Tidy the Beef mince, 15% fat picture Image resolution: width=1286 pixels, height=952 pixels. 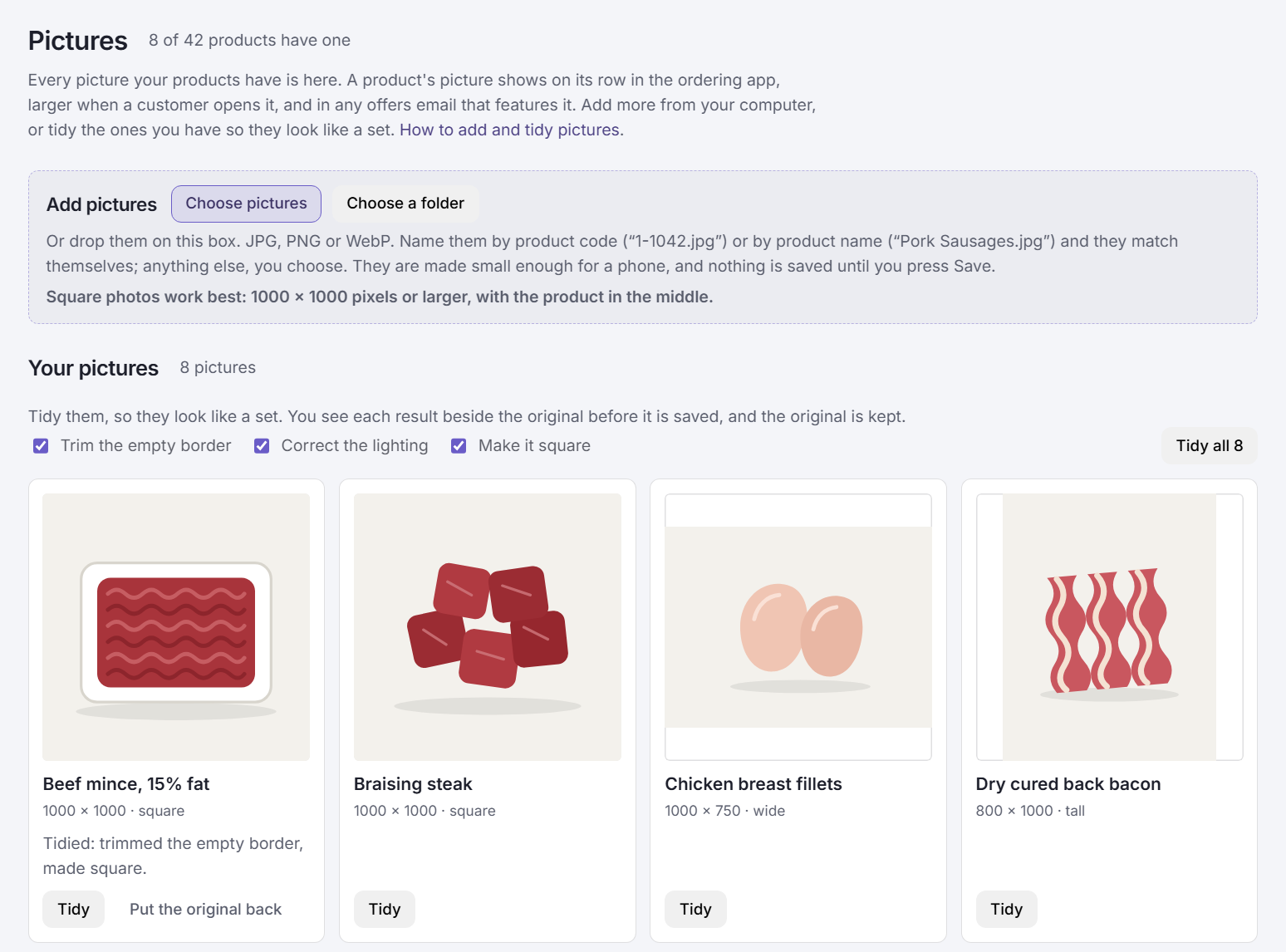[x=73, y=910]
